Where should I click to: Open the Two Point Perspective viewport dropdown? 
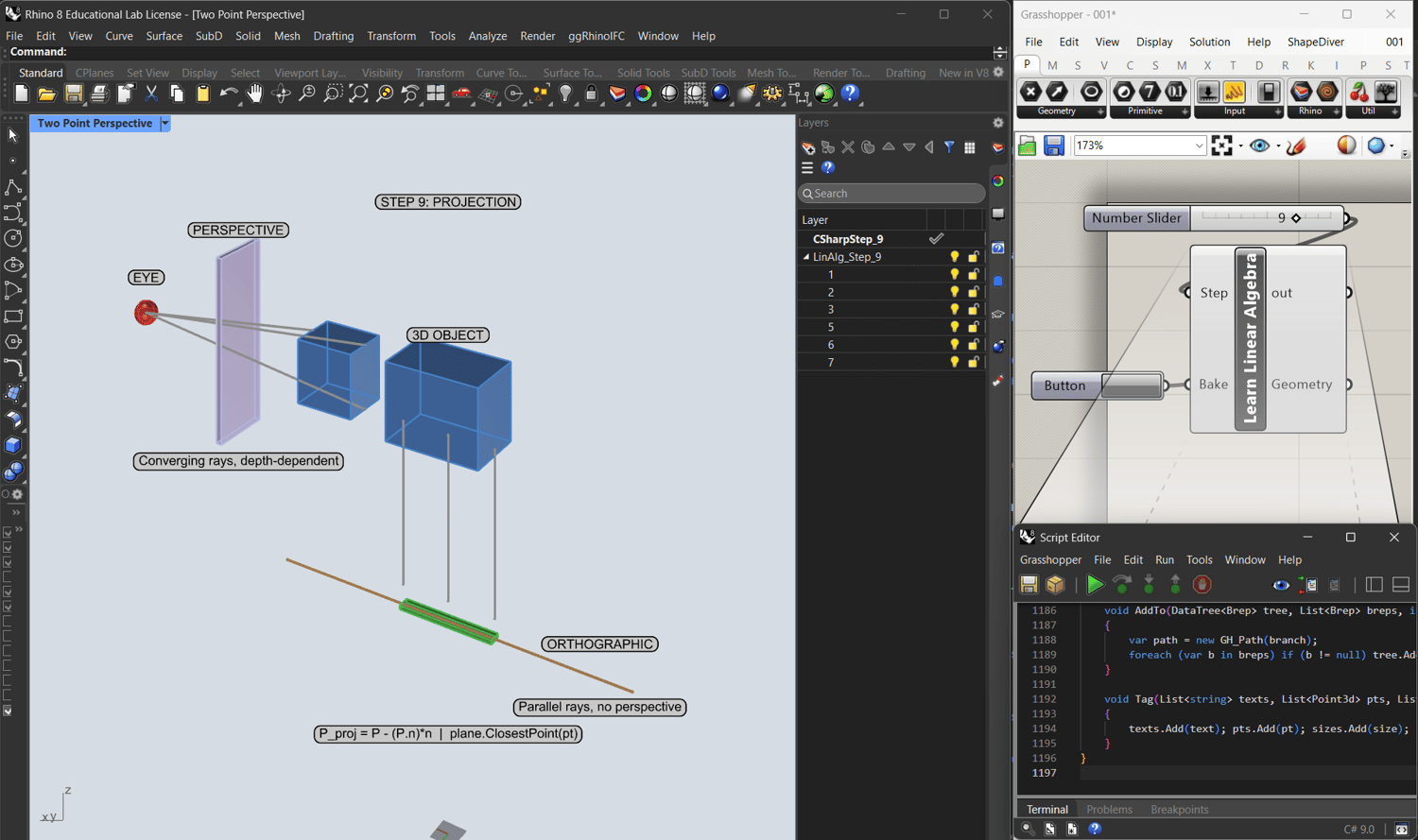tap(165, 124)
